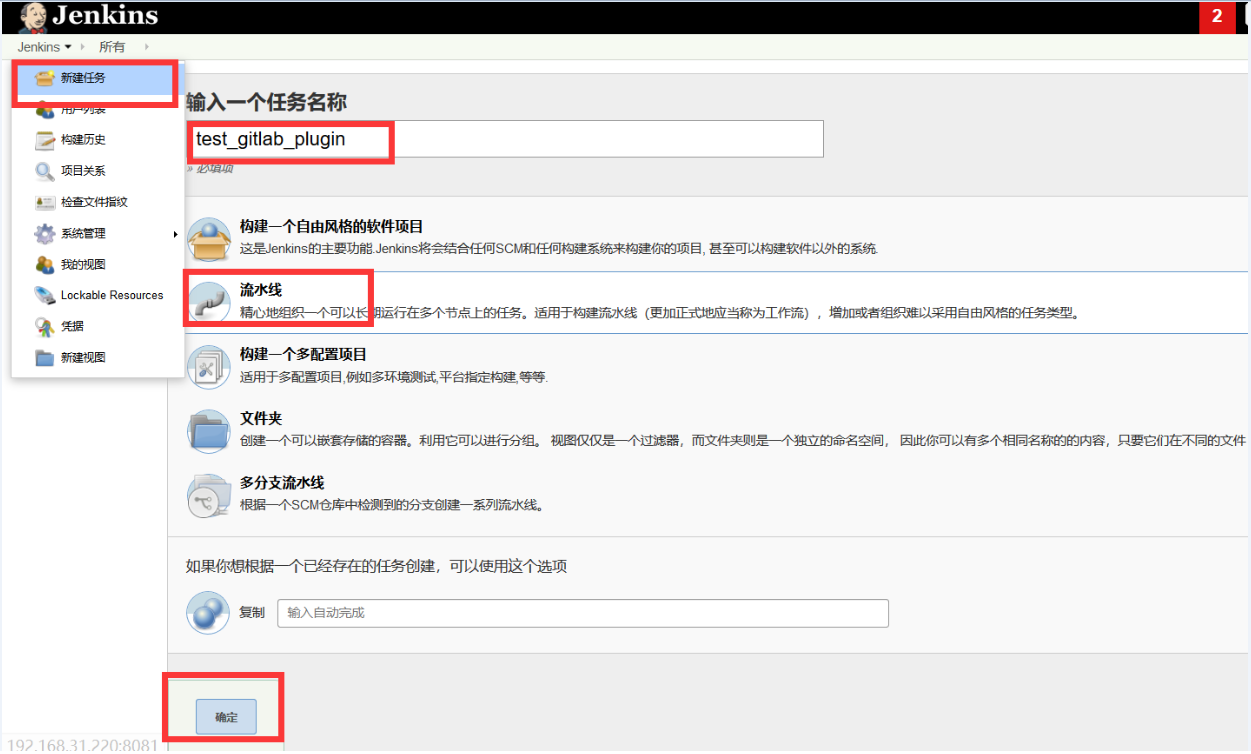Click the freestyle project description text
This screenshot has height=754, width=1251.
(x=560, y=248)
